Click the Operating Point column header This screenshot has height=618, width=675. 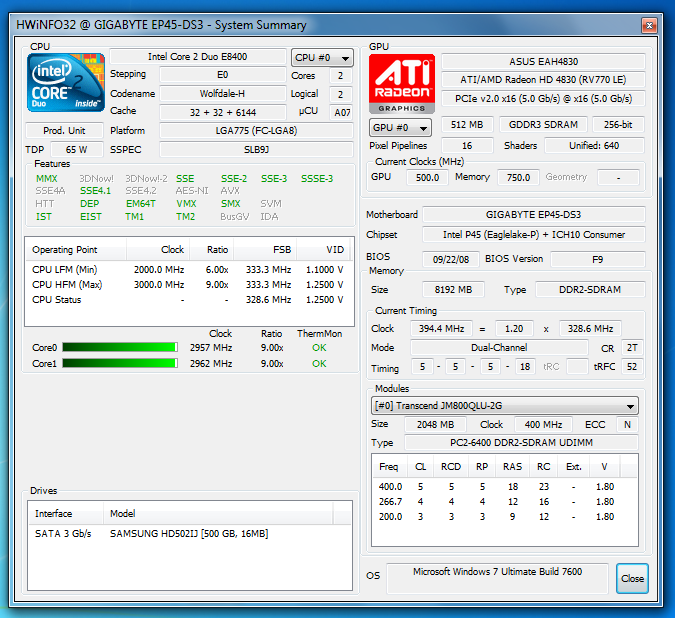pos(76,250)
